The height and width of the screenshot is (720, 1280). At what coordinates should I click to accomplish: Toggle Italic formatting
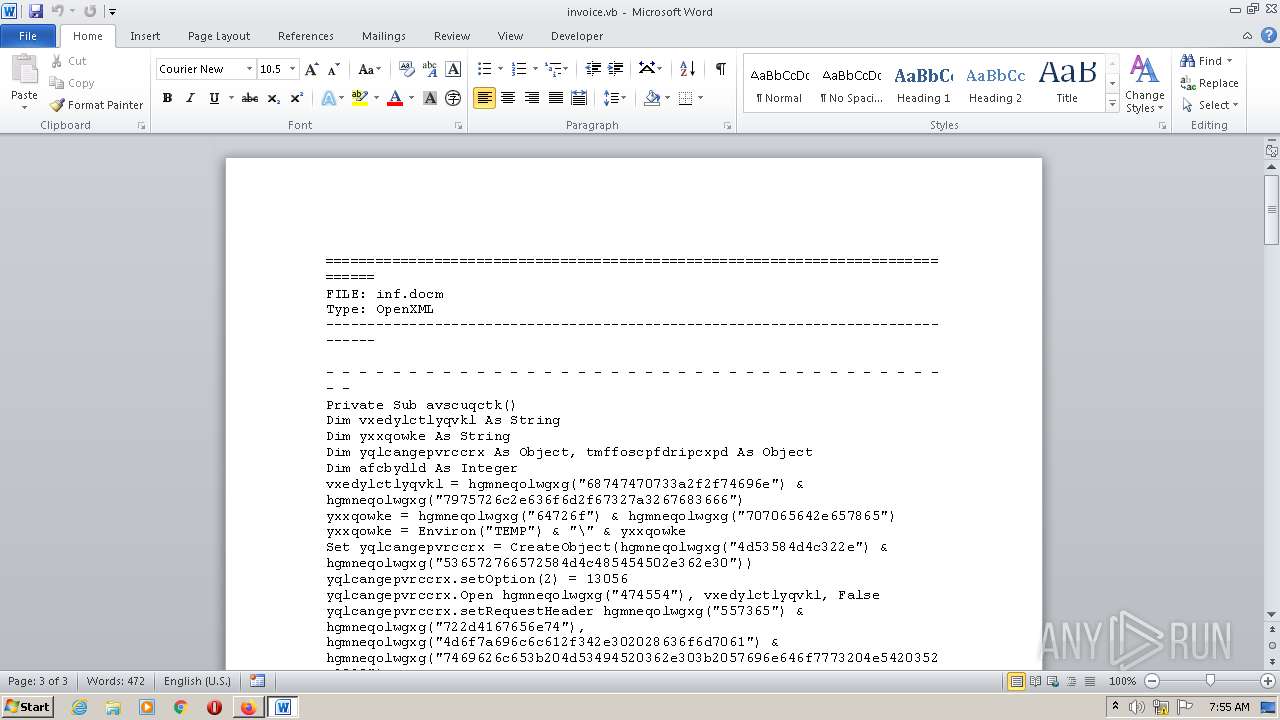coord(190,98)
